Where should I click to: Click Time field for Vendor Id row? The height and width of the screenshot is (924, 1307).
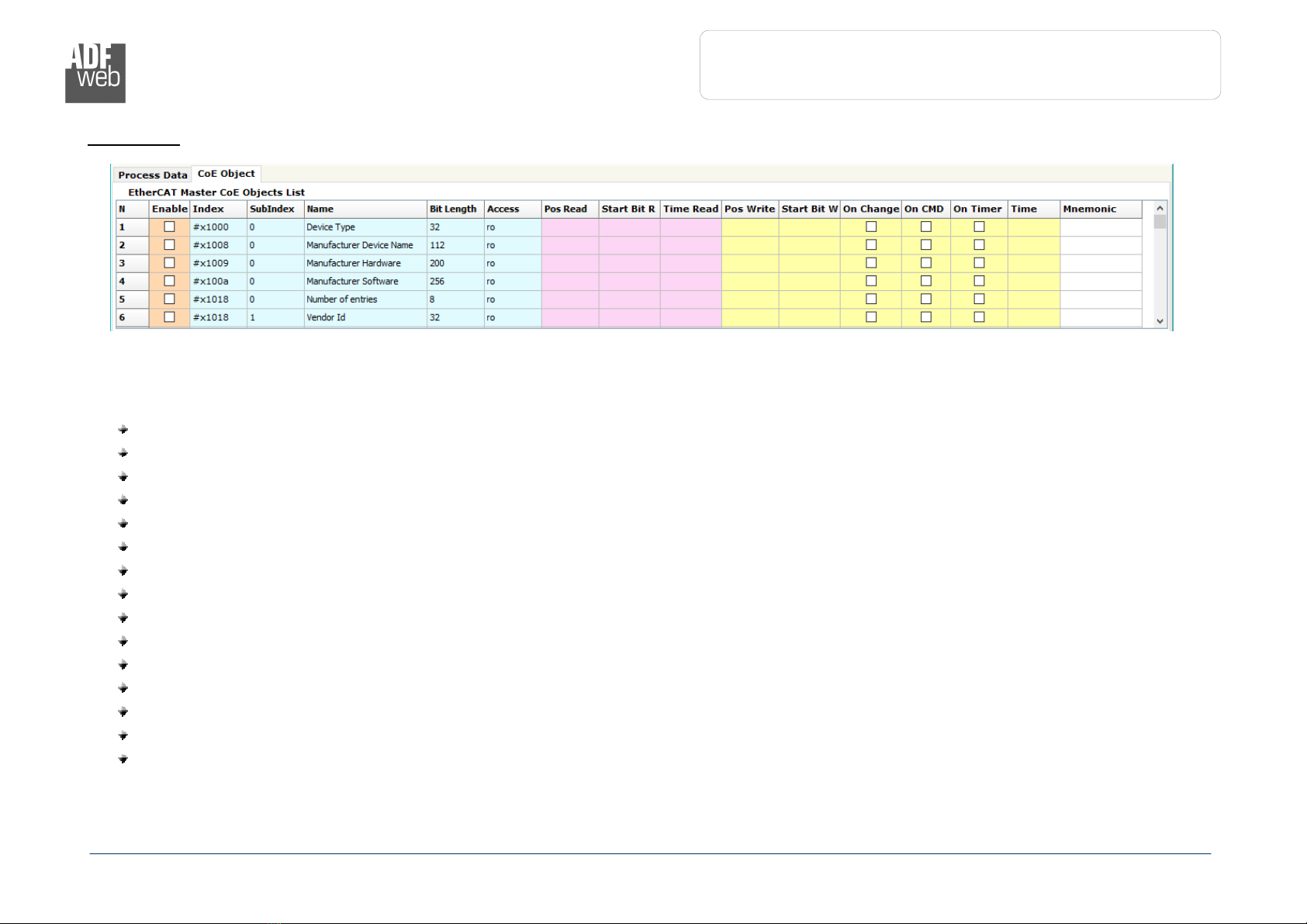(x=1034, y=317)
